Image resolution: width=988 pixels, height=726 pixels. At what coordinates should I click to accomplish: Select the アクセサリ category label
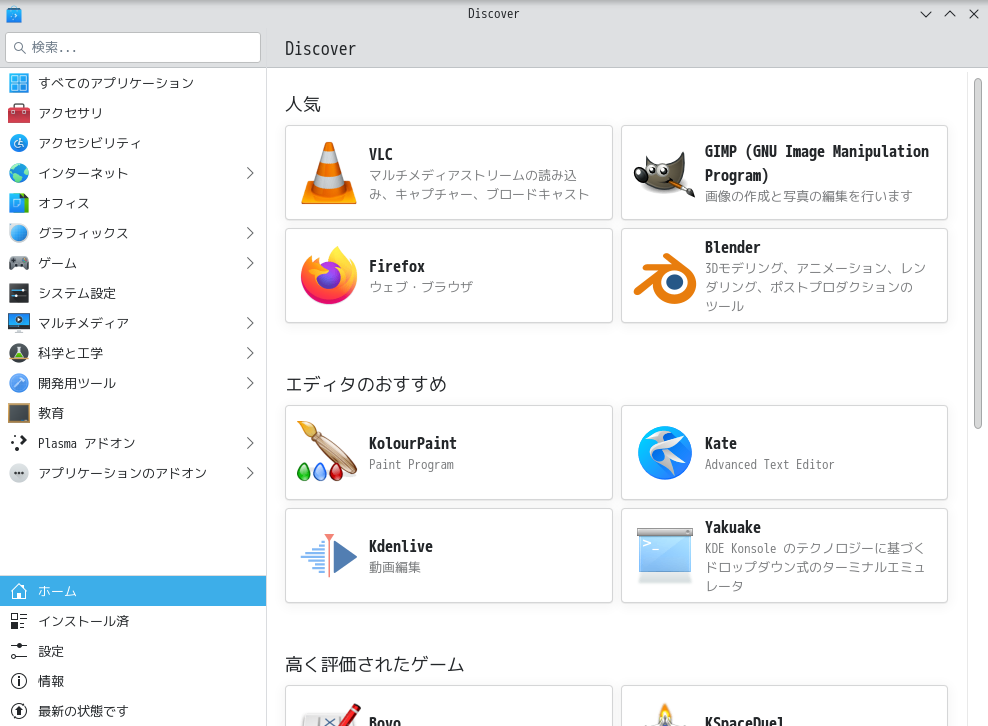click(71, 113)
